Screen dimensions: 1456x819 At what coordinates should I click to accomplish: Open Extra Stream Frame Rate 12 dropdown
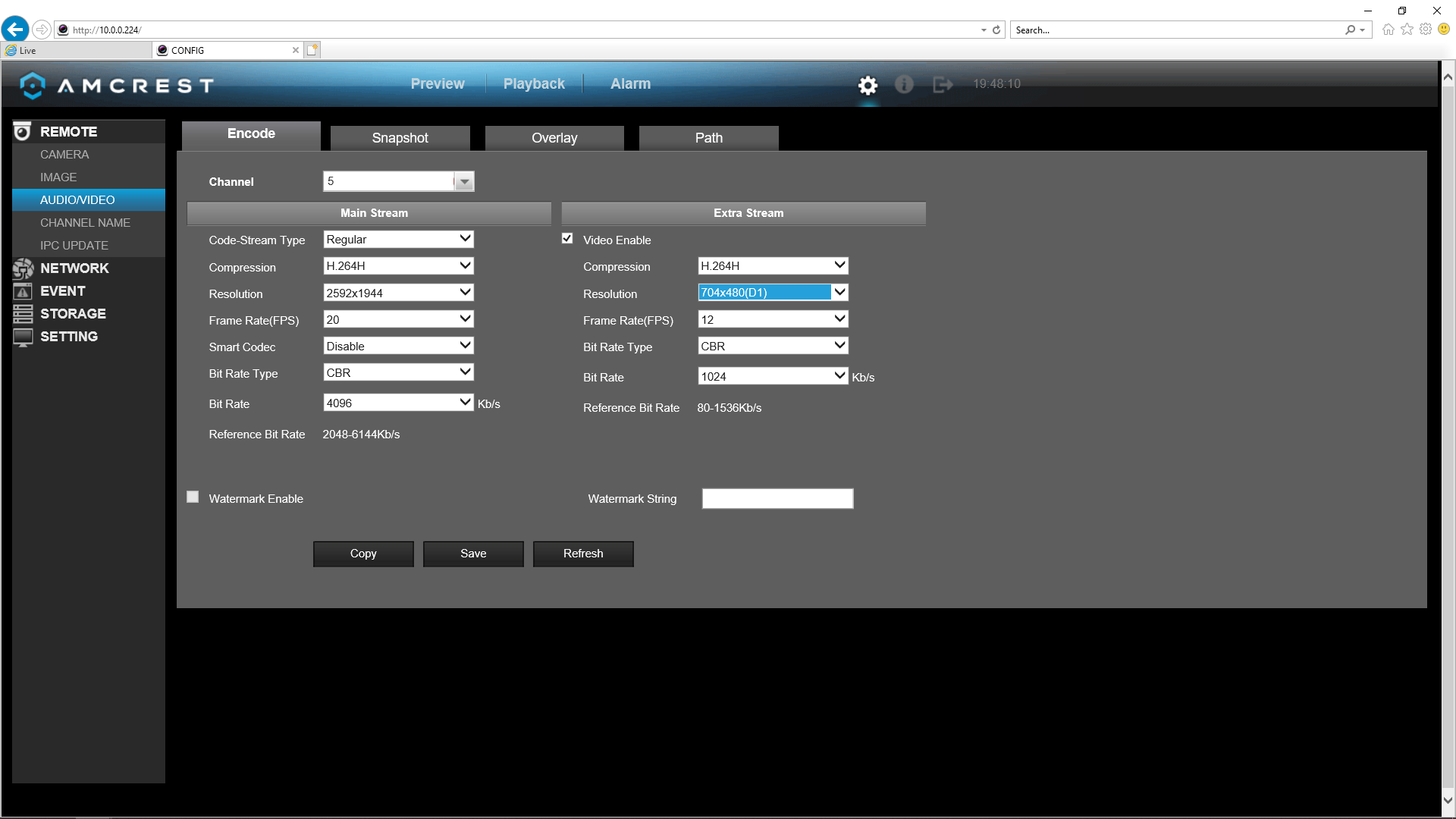tap(773, 319)
